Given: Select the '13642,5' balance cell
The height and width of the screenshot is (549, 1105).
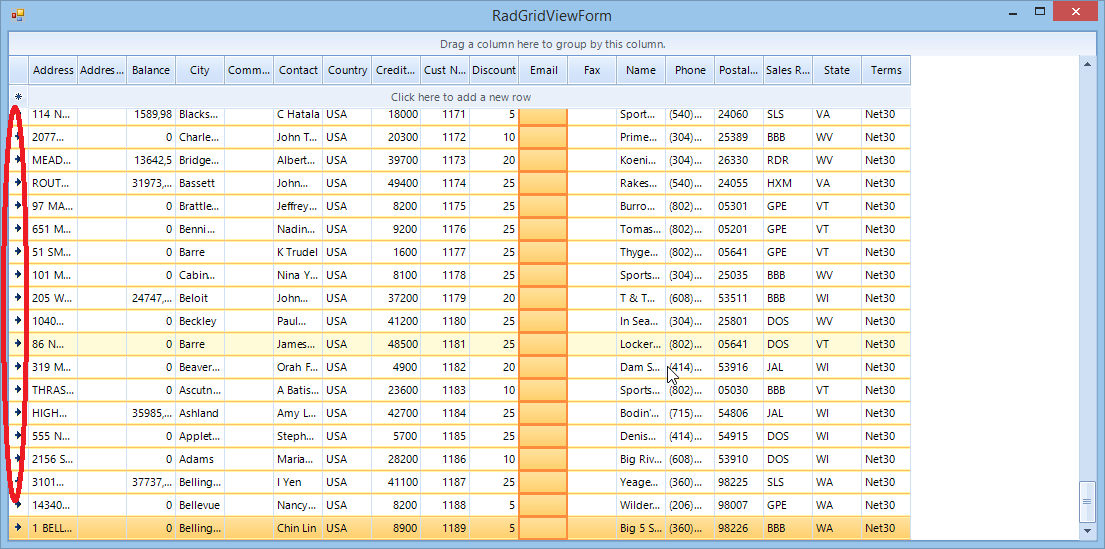Looking at the screenshot, I should pyautogui.click(x=151, y=160).
